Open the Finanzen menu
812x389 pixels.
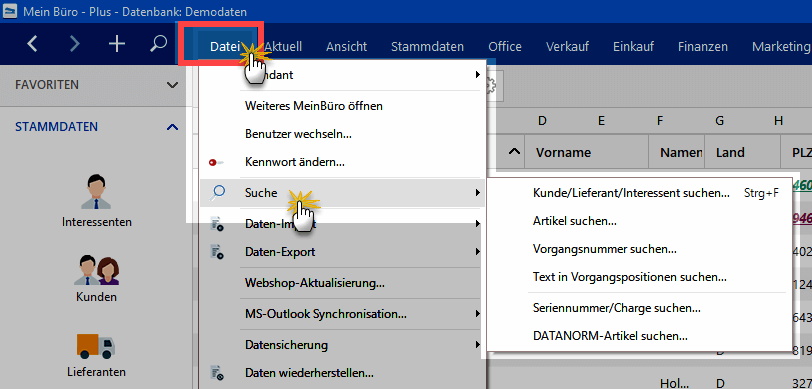tap(703, 47)
